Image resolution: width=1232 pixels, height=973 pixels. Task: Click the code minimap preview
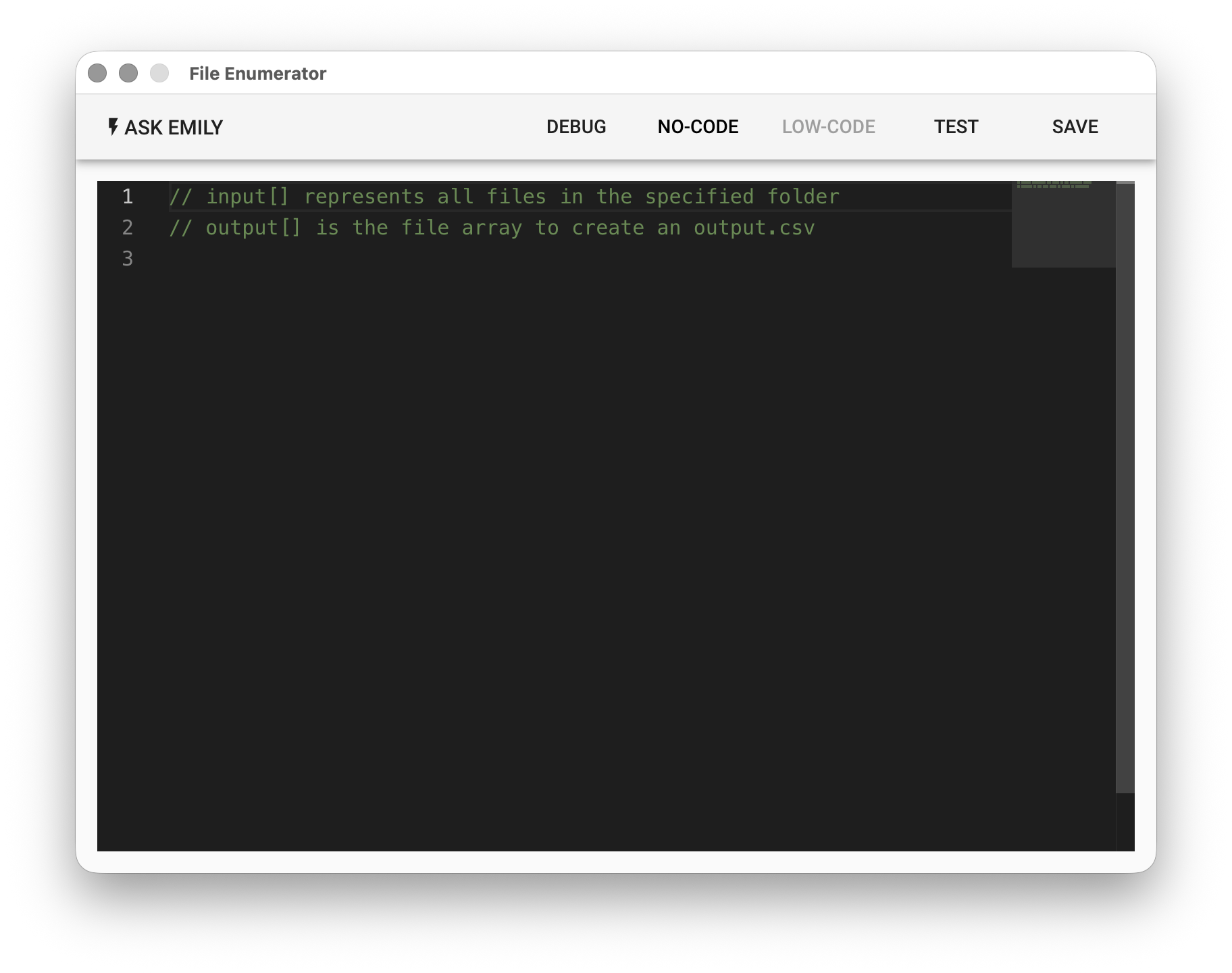pos(1062,223)
